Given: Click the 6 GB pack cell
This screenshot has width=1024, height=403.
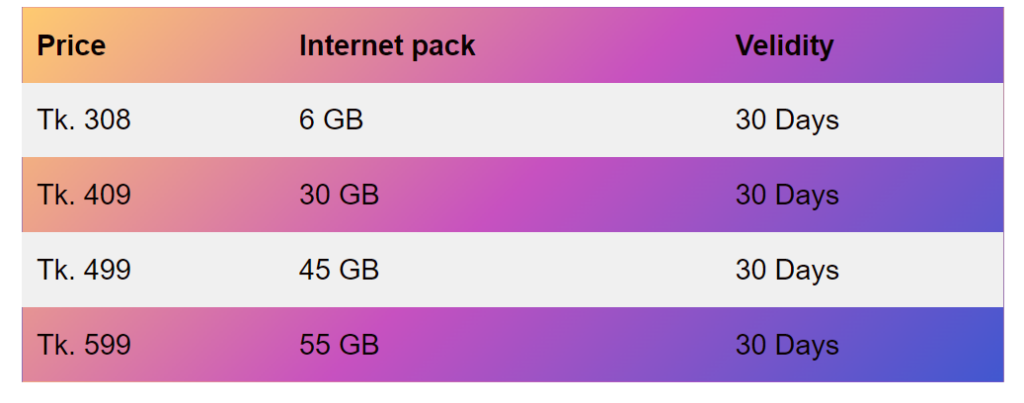Looking at the screenshot, I should [x=331, y=120].
